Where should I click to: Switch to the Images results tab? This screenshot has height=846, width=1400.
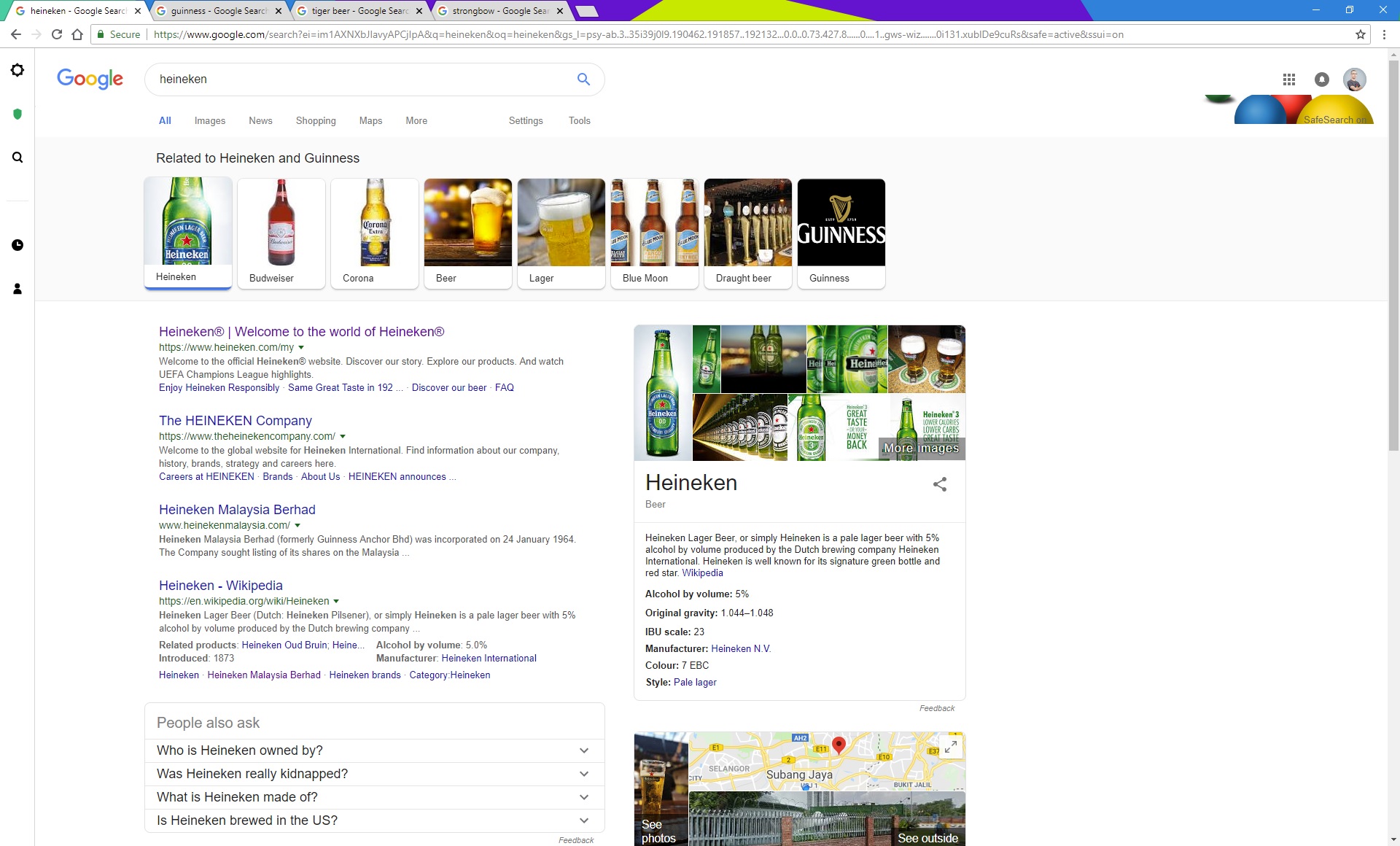[210, 121]
